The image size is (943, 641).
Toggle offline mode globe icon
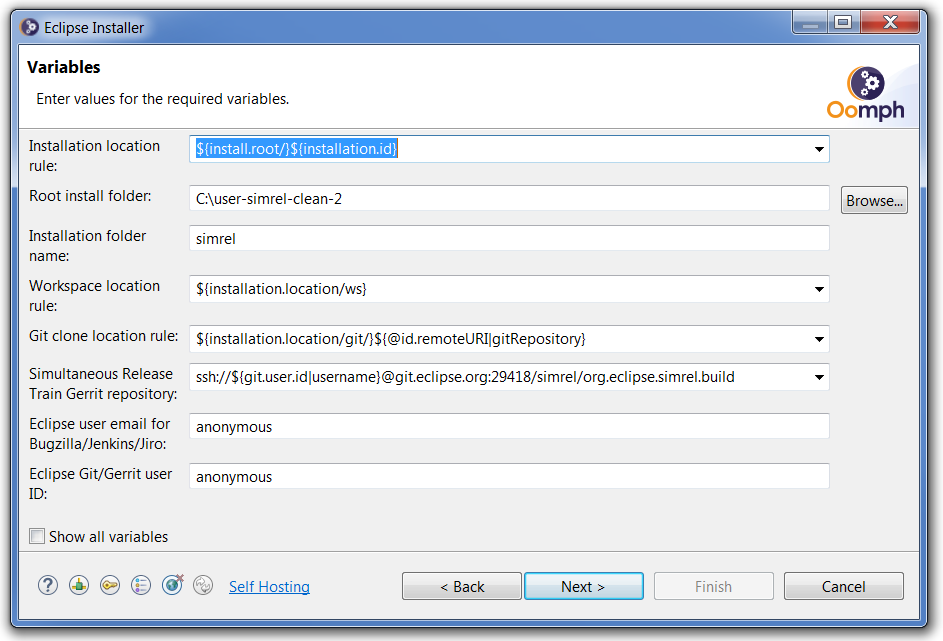tap(173, 584)
